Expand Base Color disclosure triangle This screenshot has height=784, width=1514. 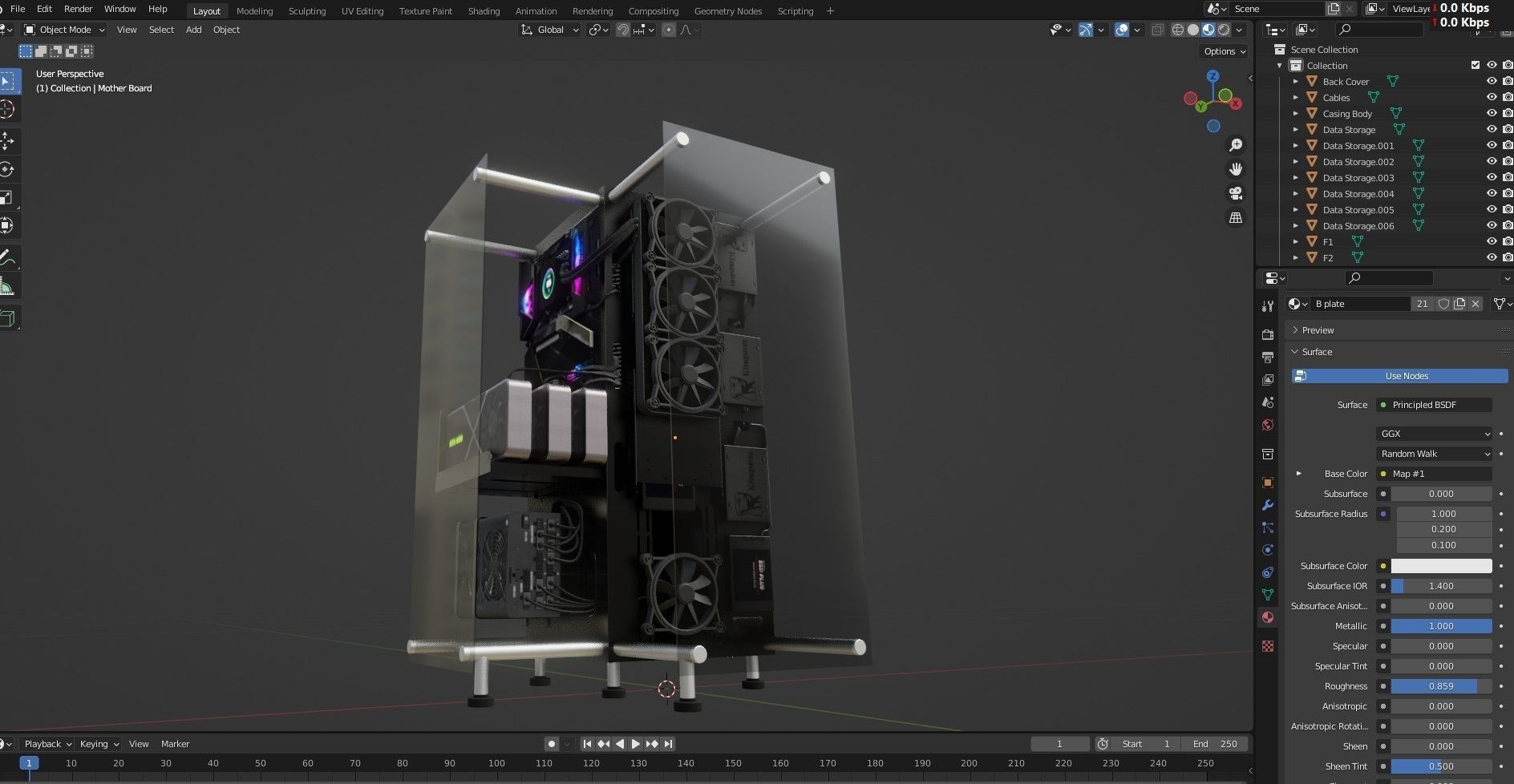point(1299,474)
